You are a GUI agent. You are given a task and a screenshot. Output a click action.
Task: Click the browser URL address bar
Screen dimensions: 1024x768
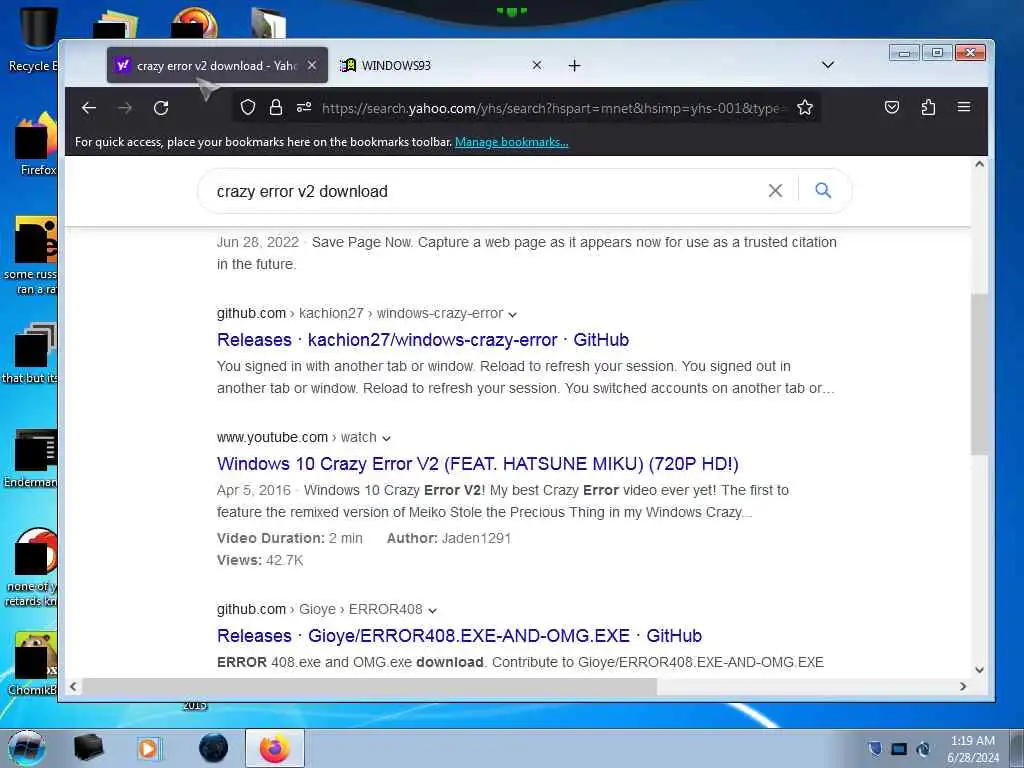point(552,108)
